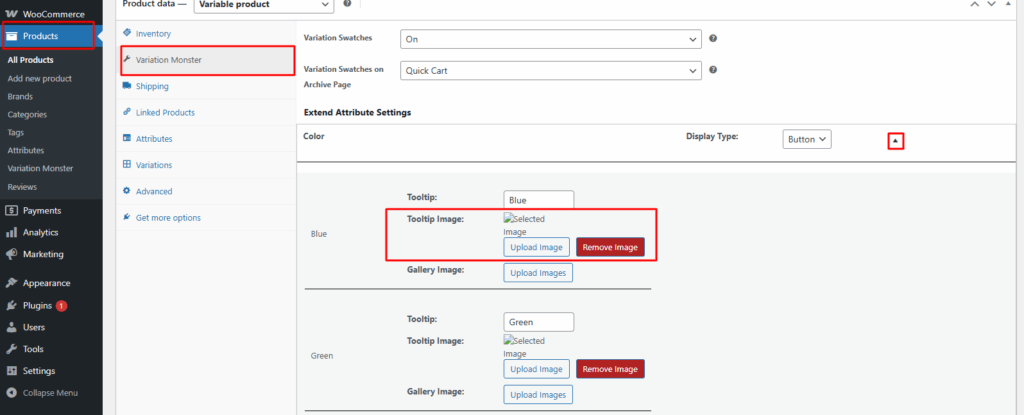Collapse the Color attribute settings arrow
1024x415 pixels.
pyautogui.click(x=895, y=141)
